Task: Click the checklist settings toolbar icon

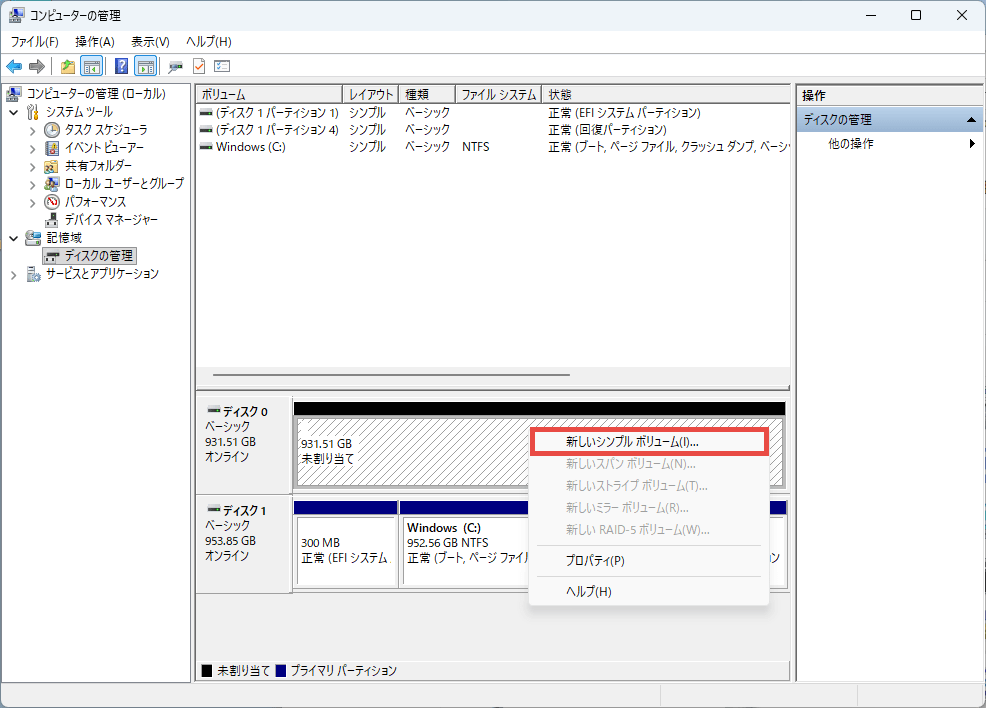Action: (222, 66)
